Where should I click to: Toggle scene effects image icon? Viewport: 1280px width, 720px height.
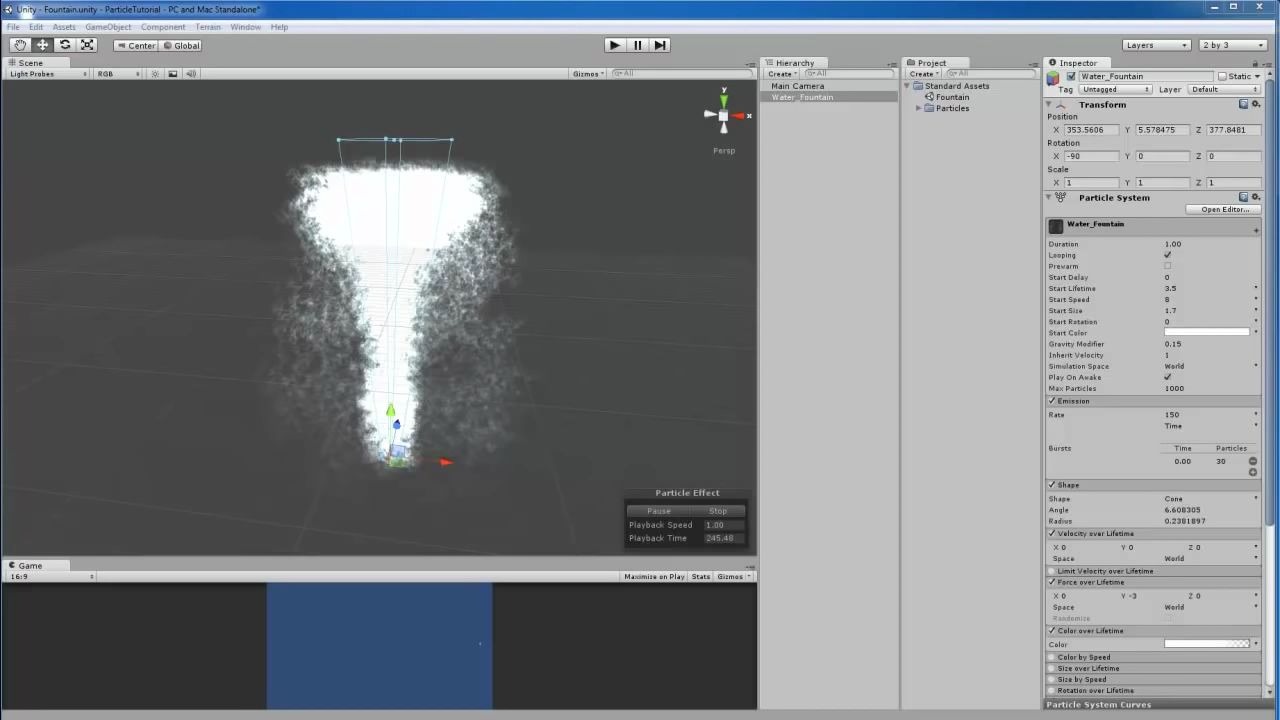pos(171,73)
